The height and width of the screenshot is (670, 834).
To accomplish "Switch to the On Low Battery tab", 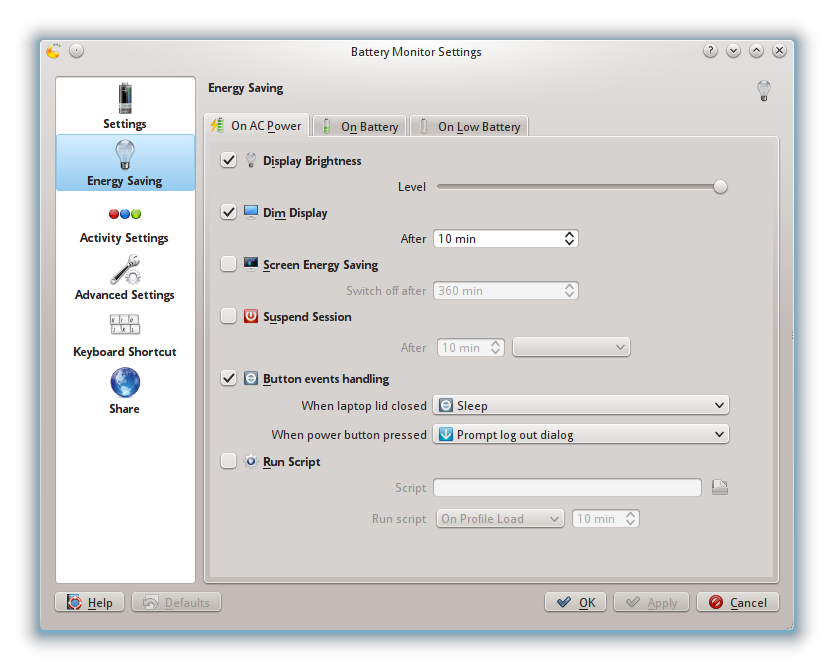I will (x=470, y=127).
